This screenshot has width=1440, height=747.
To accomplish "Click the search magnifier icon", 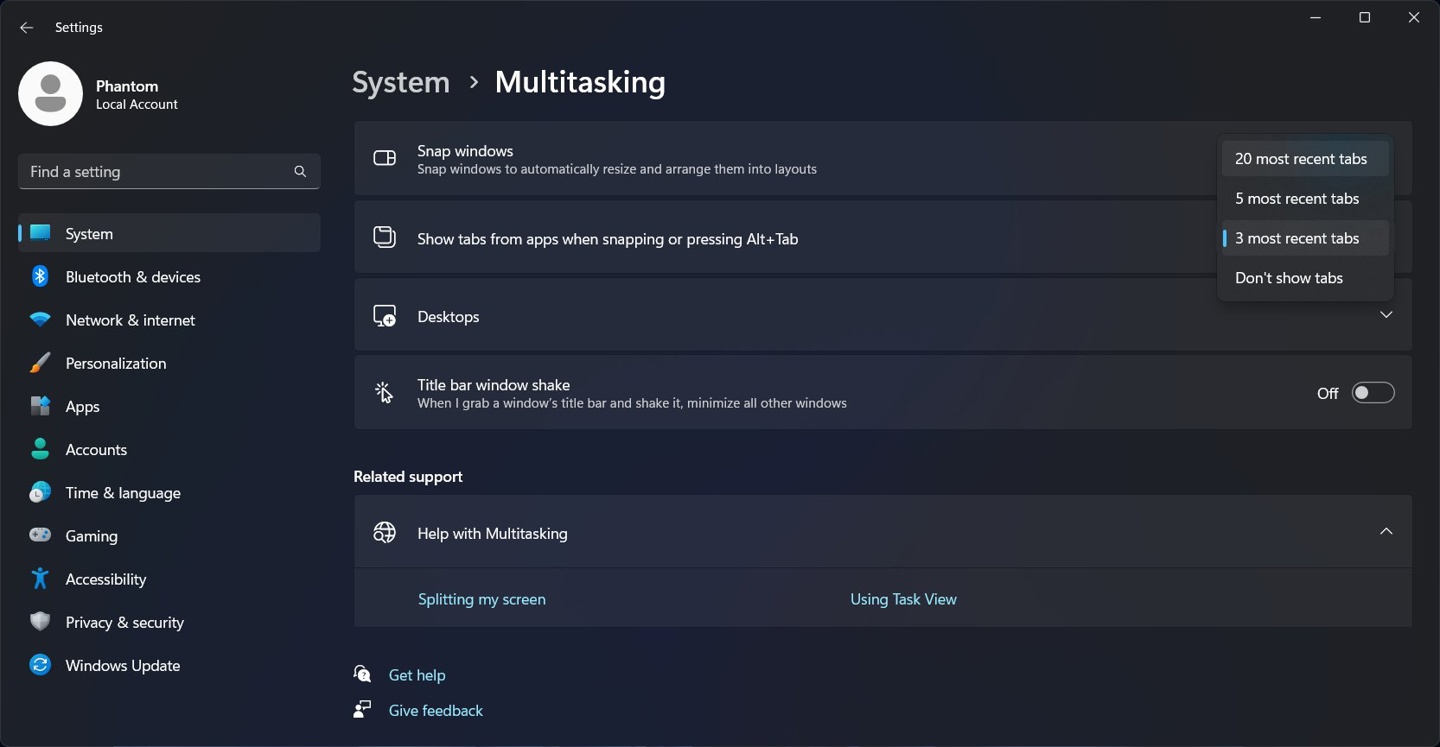I will tap(300, 172).
